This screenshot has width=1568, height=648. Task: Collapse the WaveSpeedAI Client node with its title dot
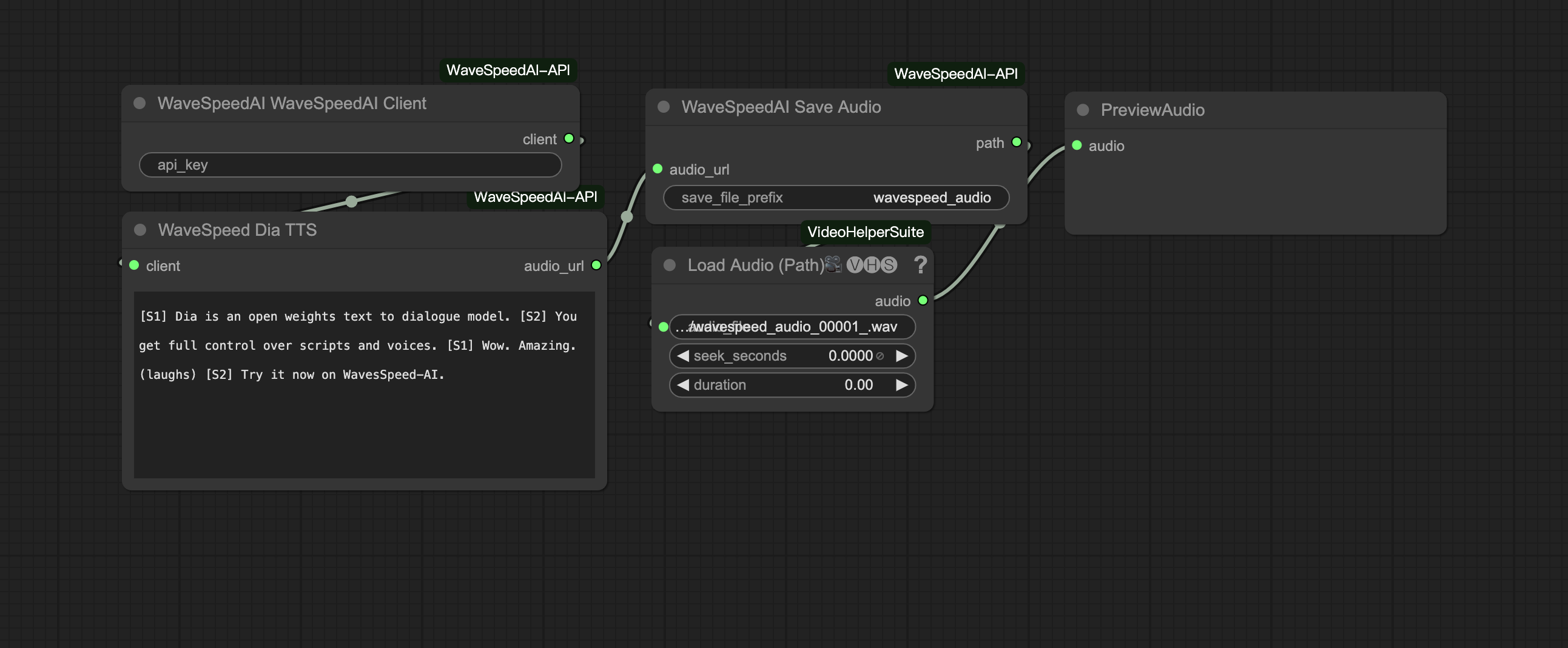(x=140, y=103)
